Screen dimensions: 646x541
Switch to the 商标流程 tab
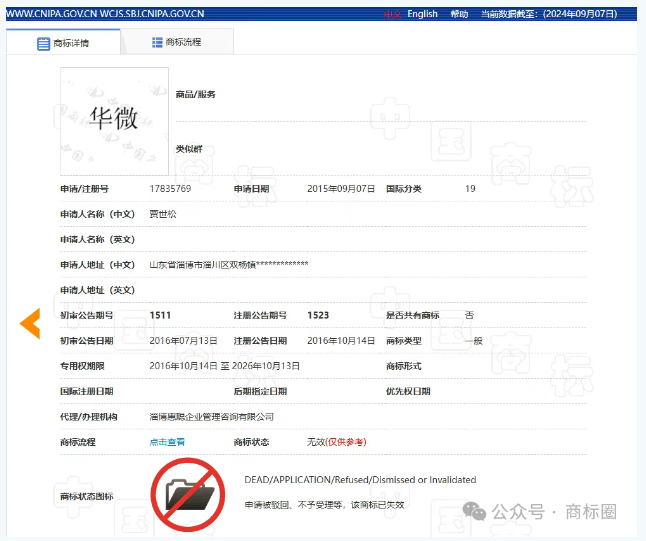point(177,42)
